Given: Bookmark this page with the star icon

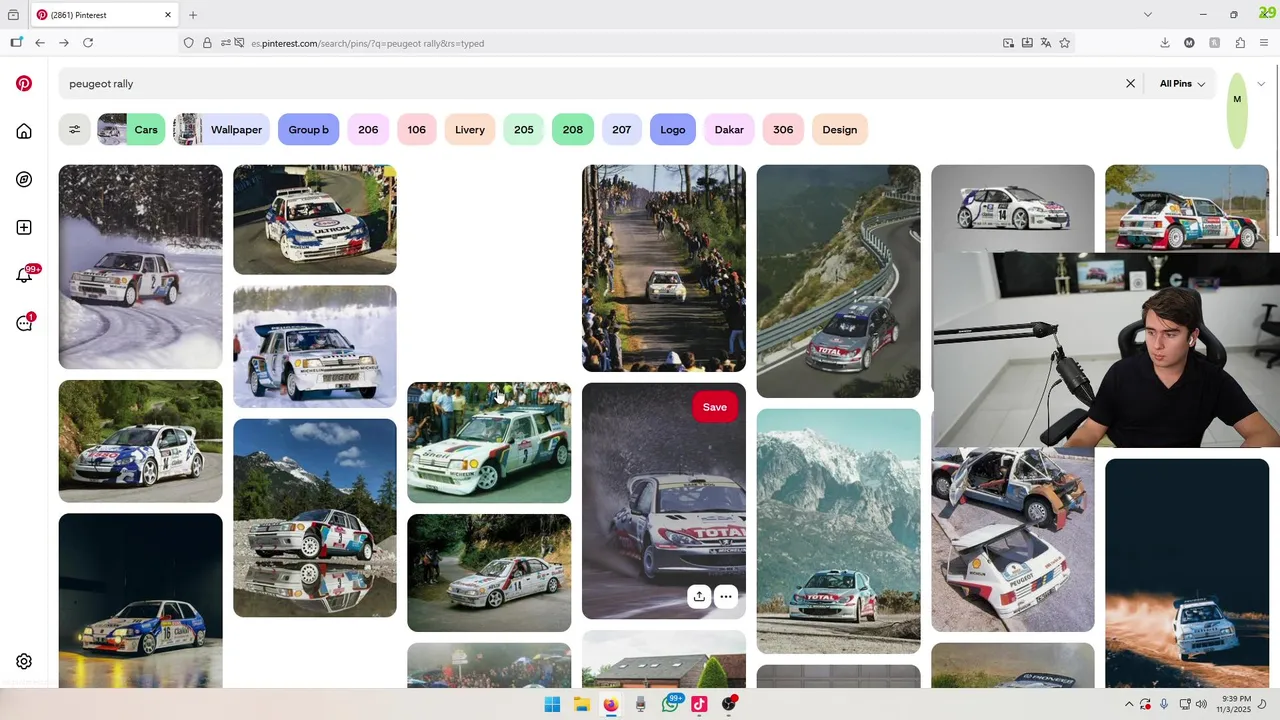Looking at the screenshot, I should [1065, 43].
